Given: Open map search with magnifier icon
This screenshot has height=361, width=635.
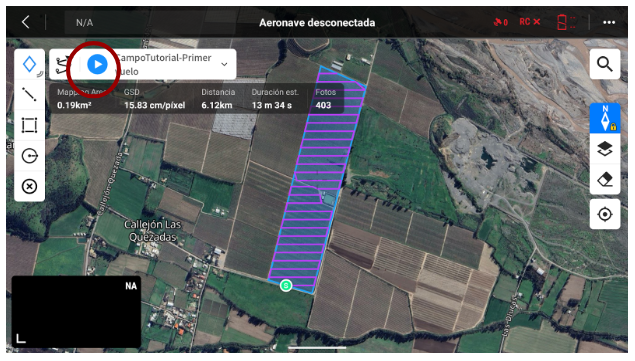Looking at the screenshot, I should 605,64.
